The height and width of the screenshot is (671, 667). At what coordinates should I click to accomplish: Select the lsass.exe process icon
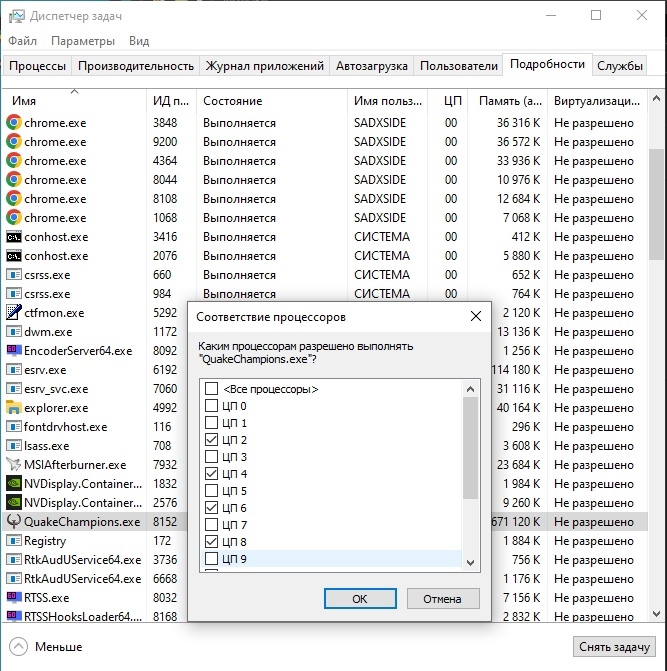click(14, 445)
